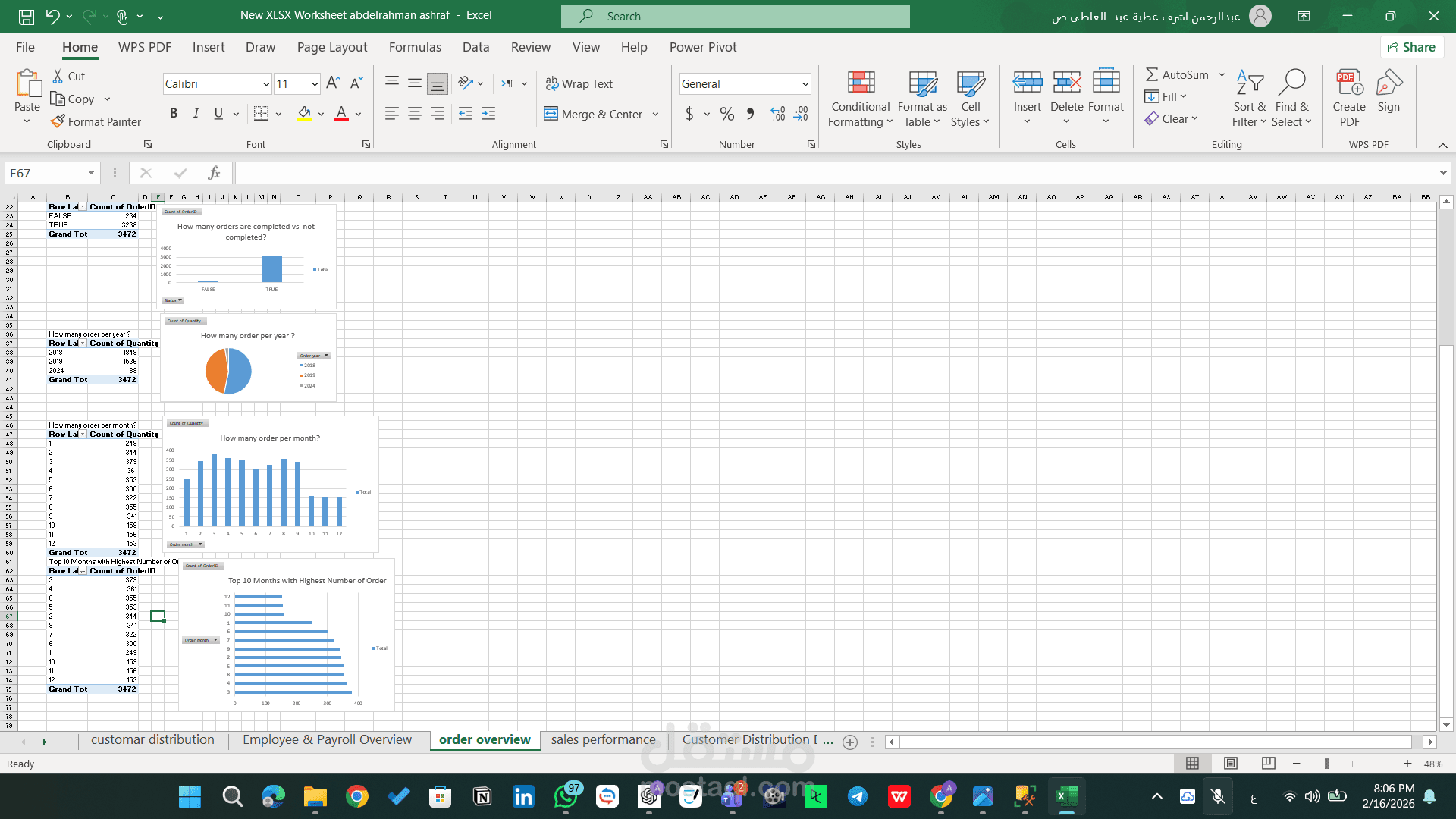Open the font name Calibri dropdown

point(266,84)
